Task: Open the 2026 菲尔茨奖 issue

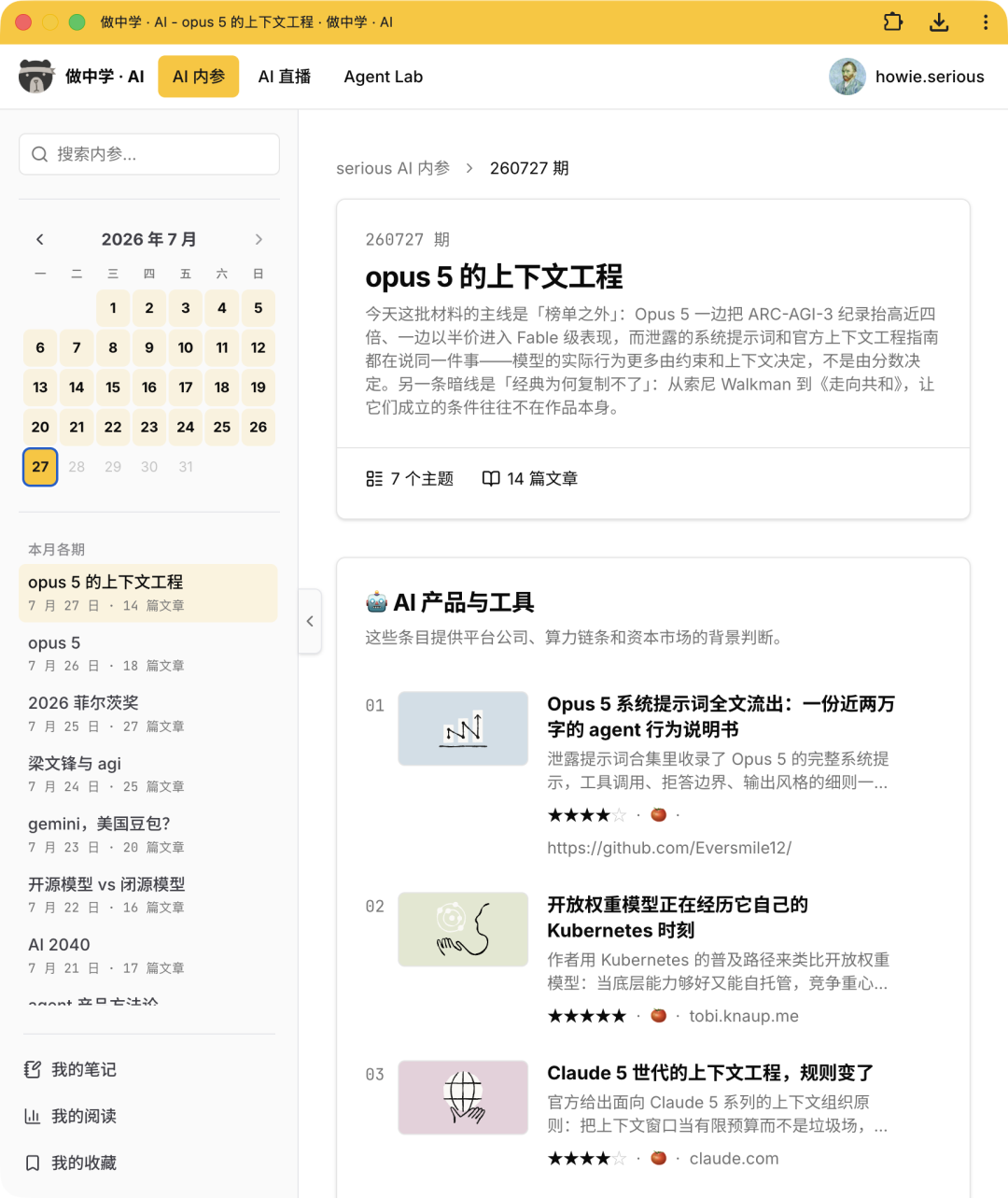Action: (148, 713)
